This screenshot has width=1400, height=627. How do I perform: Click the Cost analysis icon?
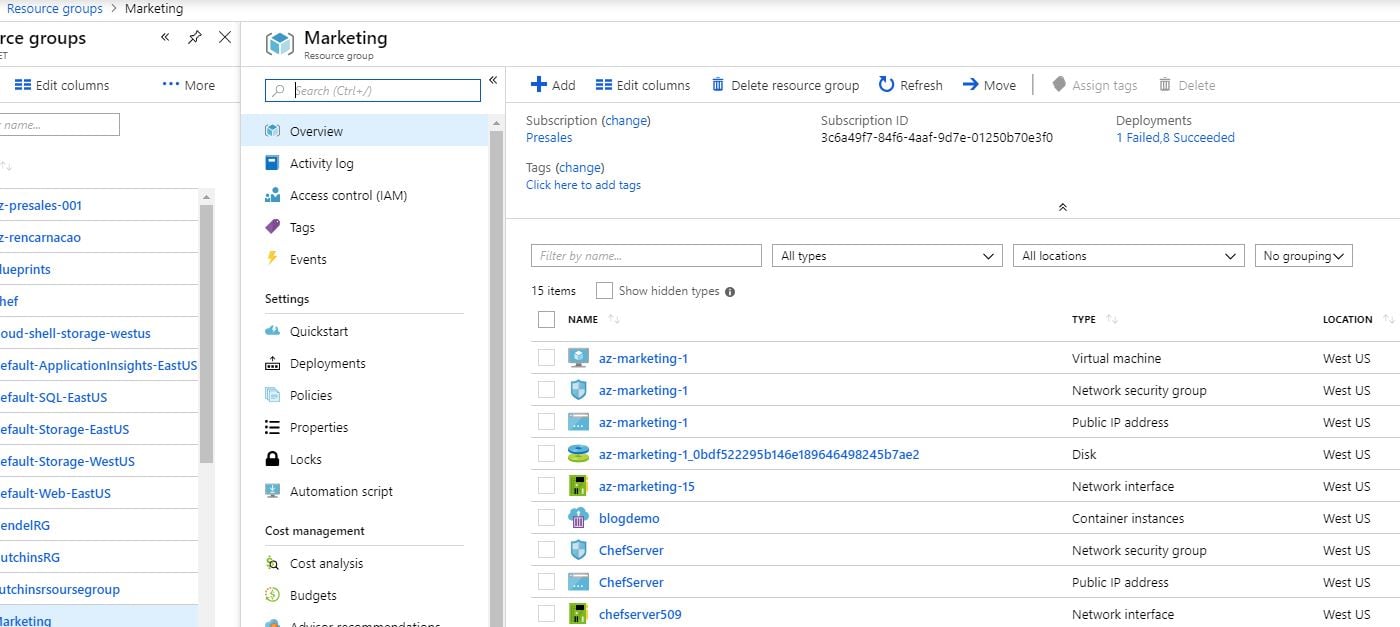coord(272,563)
